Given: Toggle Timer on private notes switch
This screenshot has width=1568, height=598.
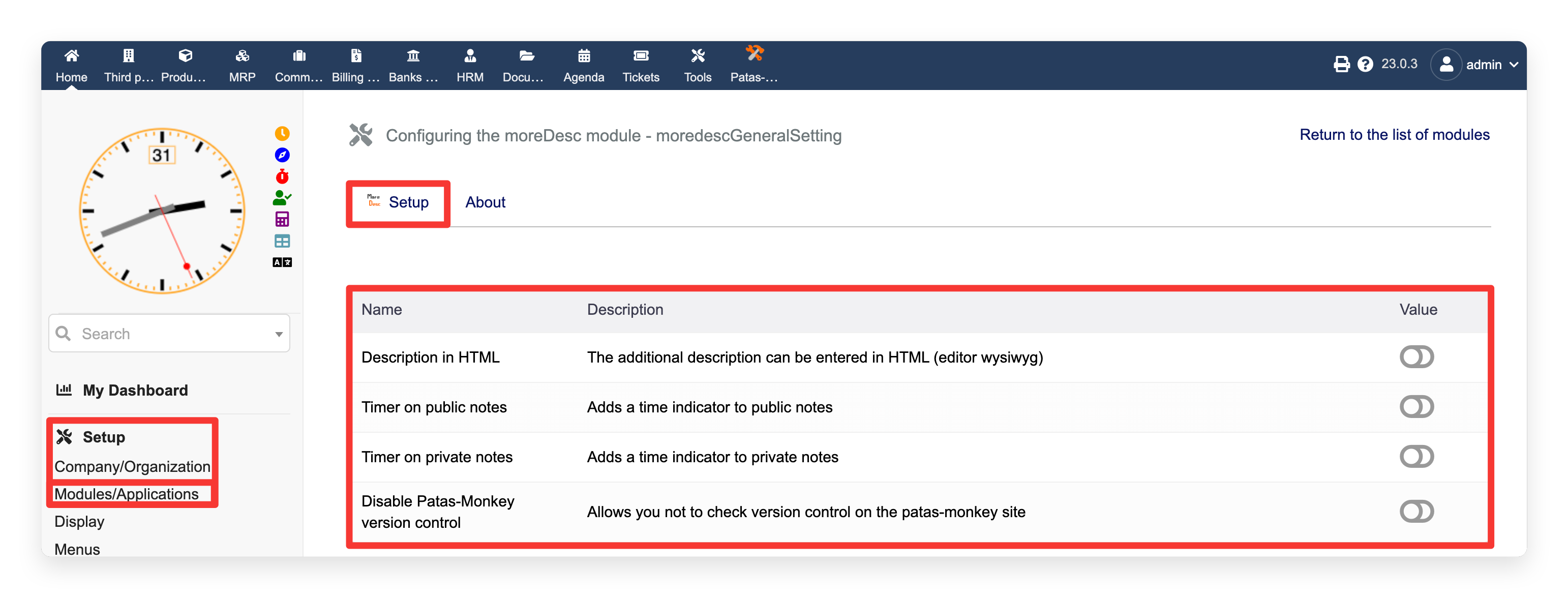Looking at the screenshot, I should (1416, 457).
